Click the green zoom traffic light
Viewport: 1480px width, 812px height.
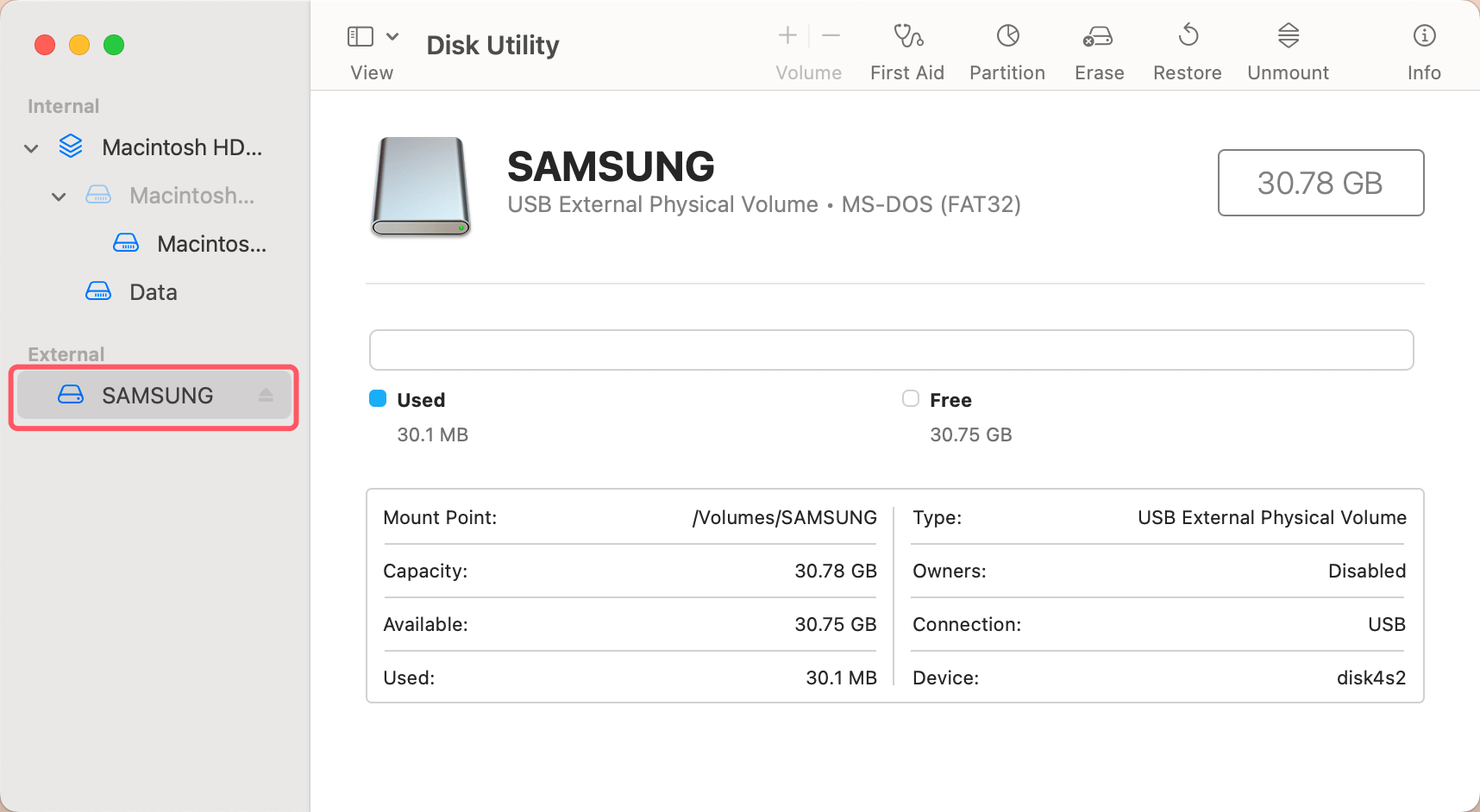114,45
